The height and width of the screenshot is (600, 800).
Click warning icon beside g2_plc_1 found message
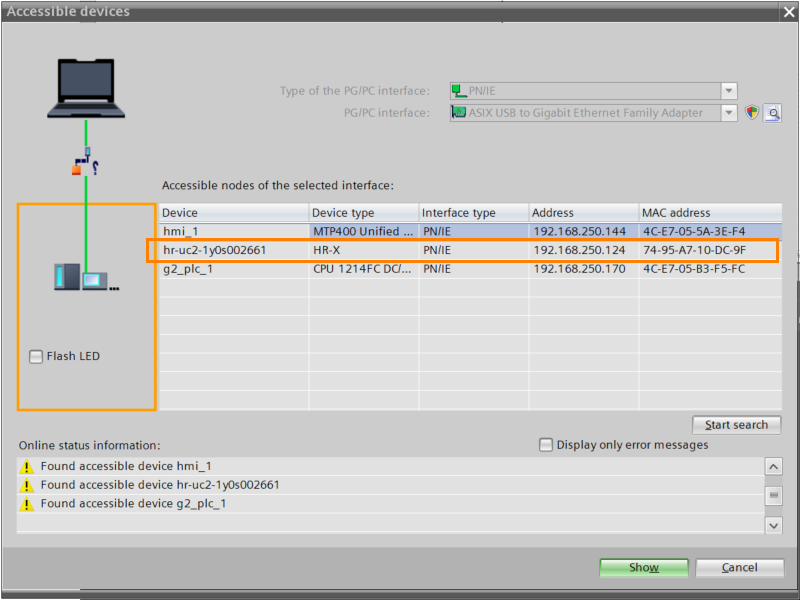(x=26, y=504)
